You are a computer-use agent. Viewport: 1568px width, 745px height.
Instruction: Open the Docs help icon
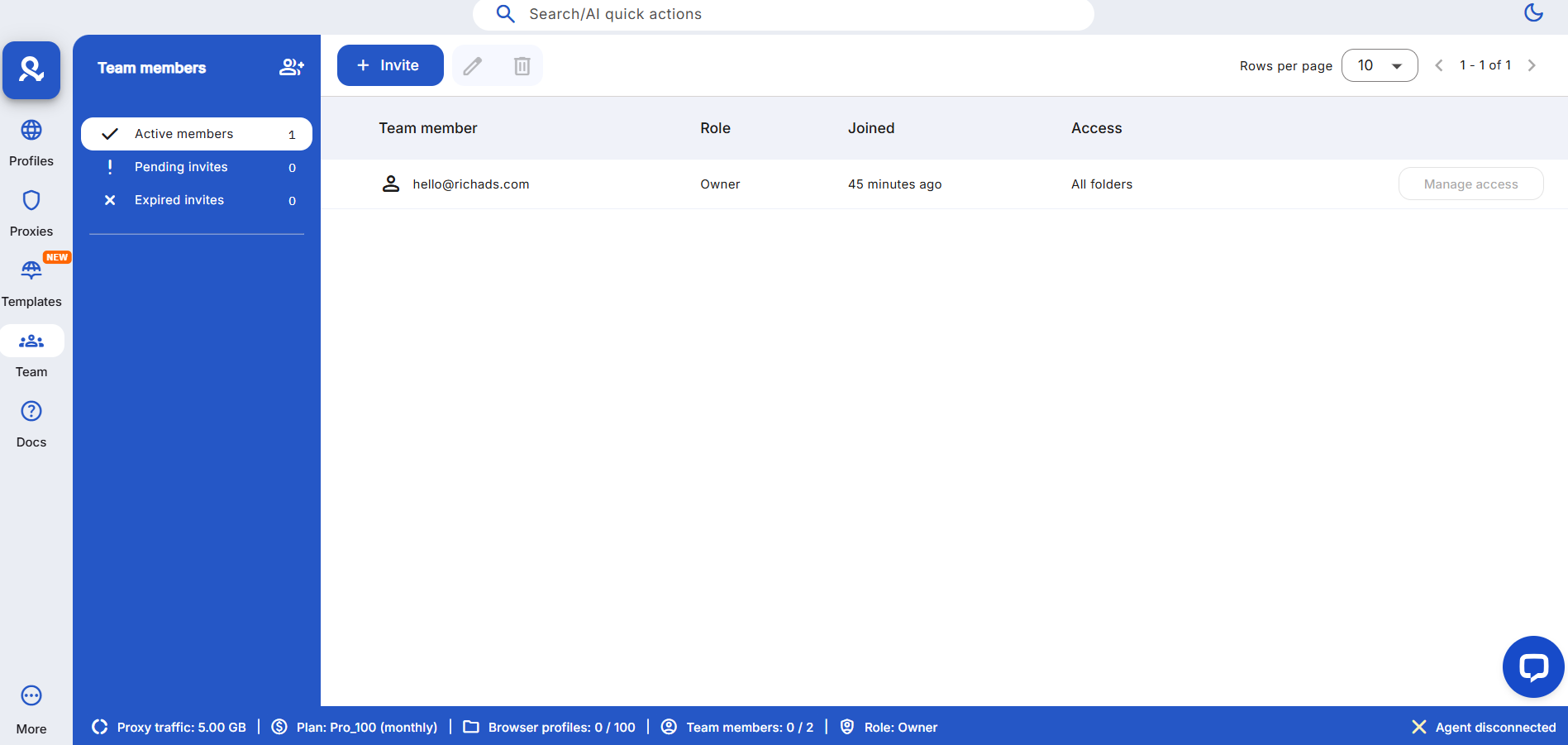31,412
